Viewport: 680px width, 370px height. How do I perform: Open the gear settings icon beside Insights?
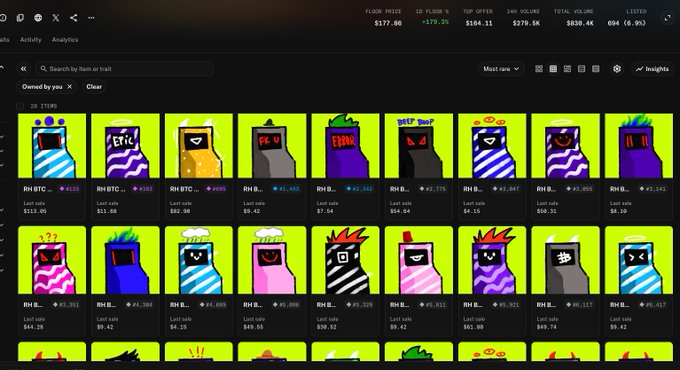pos(617,69)
